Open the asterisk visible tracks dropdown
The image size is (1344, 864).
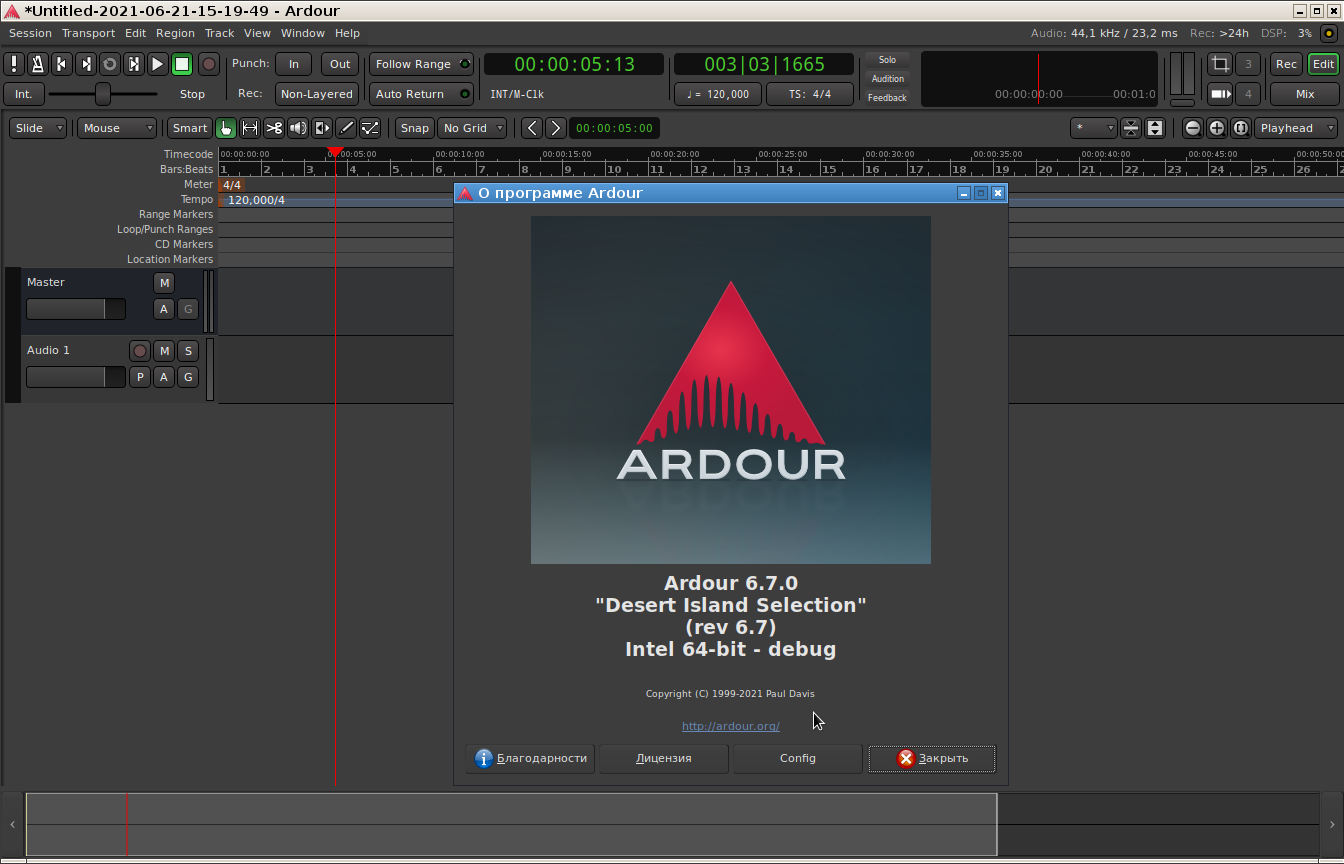1093,128
